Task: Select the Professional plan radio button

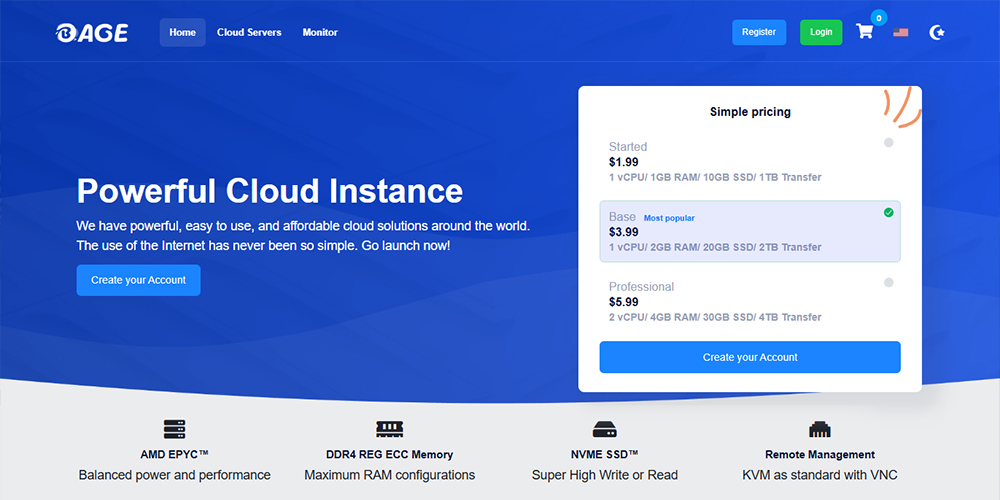Action: pyautogui.click(x=888, y=282)
